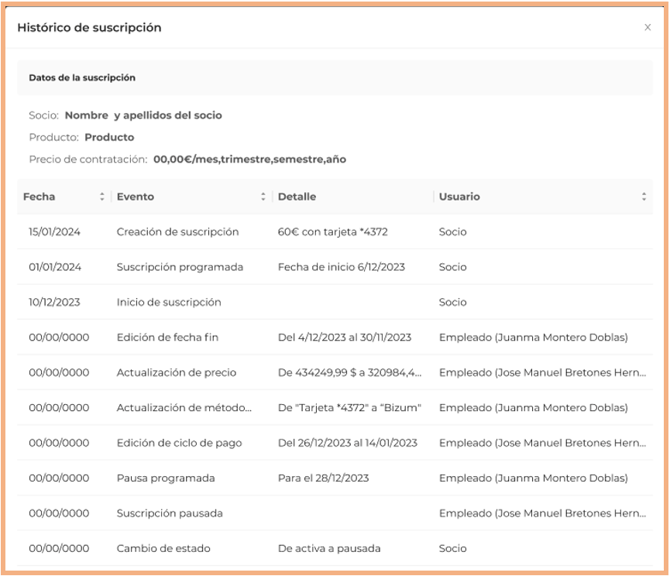Select the Edición de fecha fin row

click(x=167, y=337)
